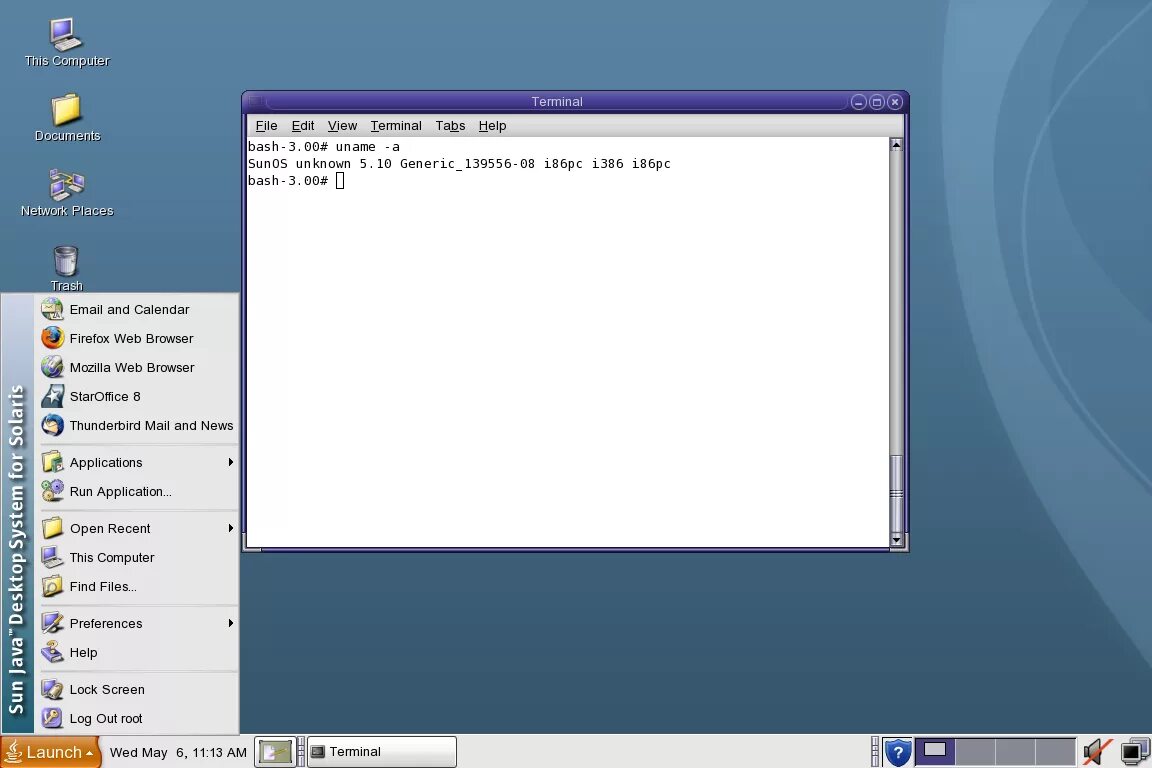Select Log Out root entry

[137, 718]
